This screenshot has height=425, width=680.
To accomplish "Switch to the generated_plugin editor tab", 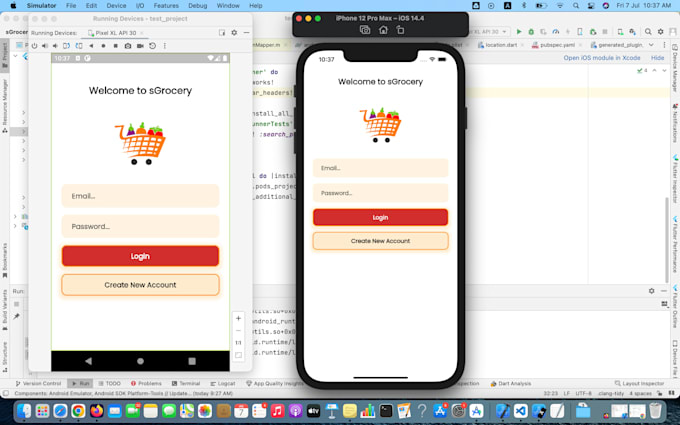I will [x=618, y=45].
